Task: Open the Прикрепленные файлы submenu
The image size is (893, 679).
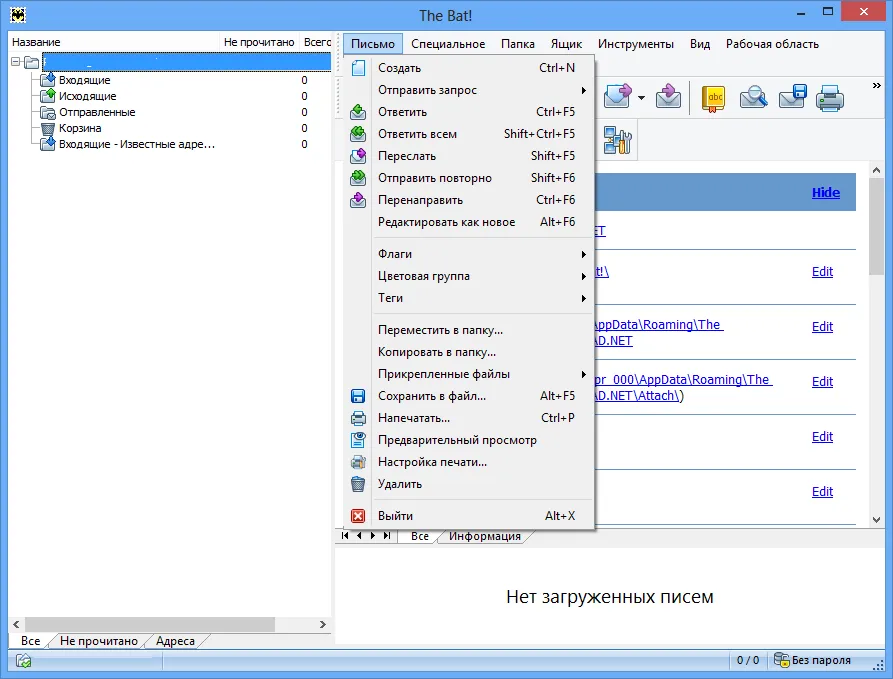Action: click(469, 374)
